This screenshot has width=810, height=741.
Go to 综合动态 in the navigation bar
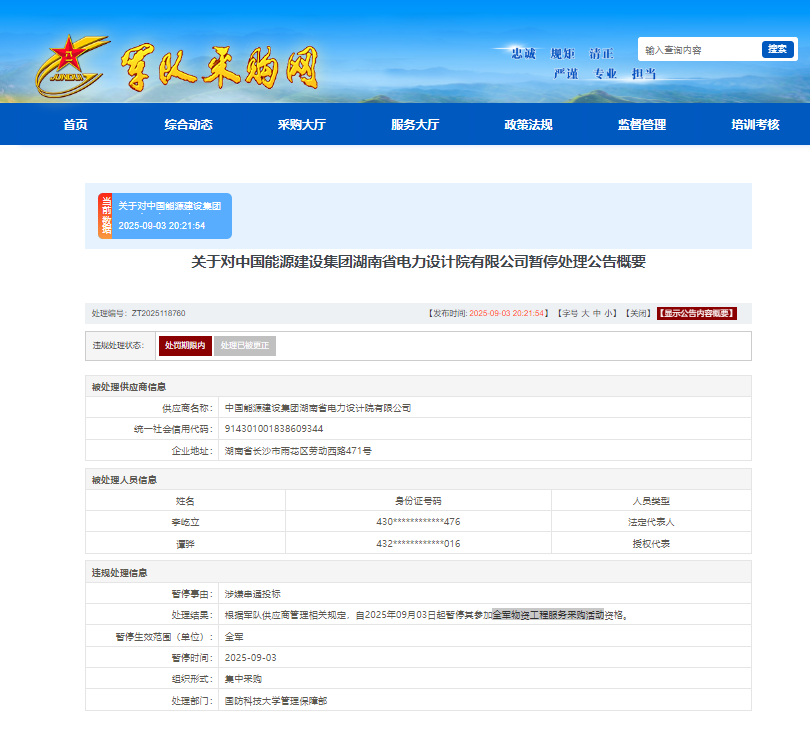(x=189, y=125)
